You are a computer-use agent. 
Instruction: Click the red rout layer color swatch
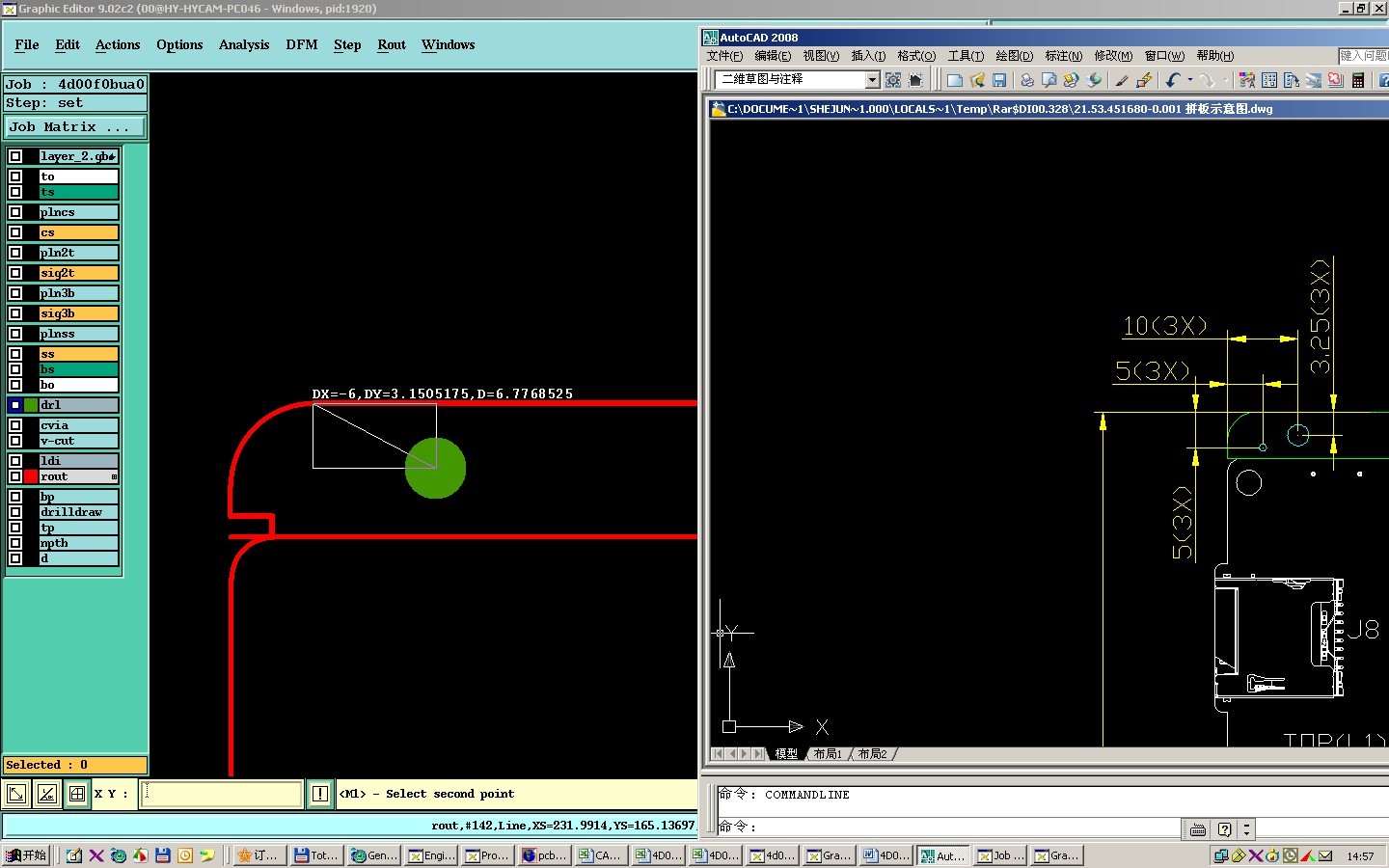click(31, 476)
